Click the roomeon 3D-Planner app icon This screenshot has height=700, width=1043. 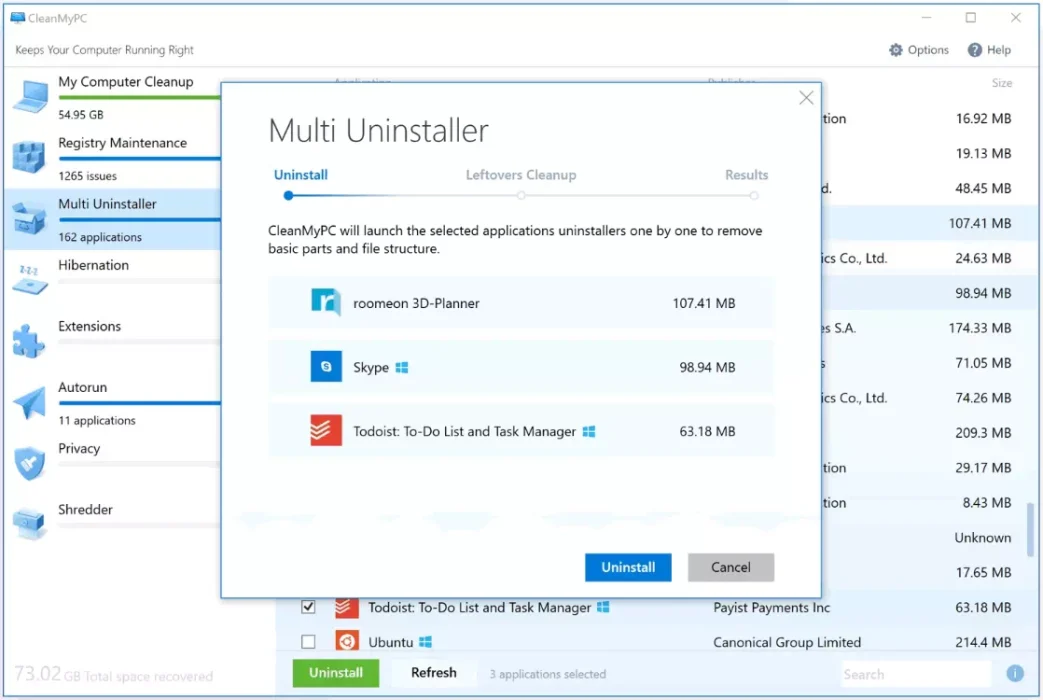pos(326,302)
